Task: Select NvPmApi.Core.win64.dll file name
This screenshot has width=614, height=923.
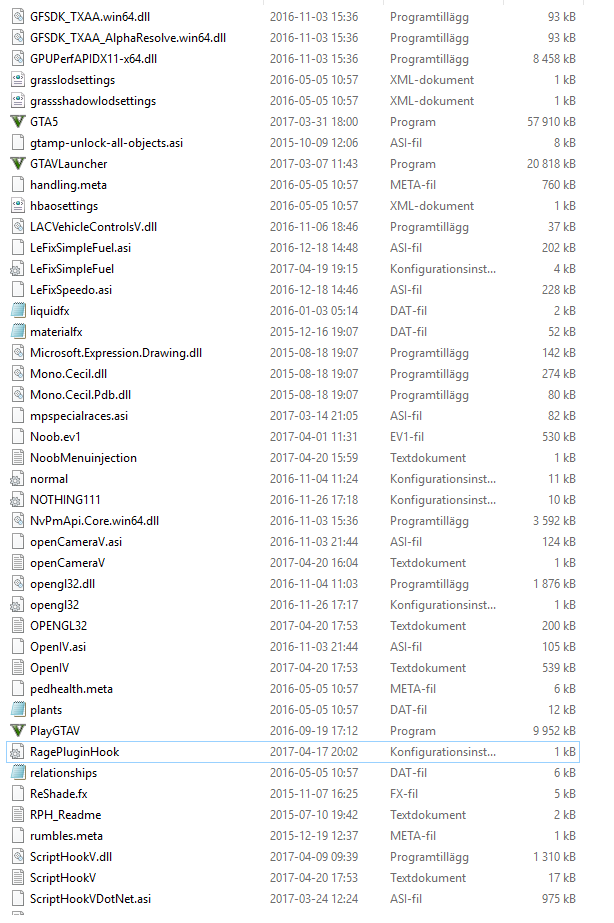Action: 94,520
